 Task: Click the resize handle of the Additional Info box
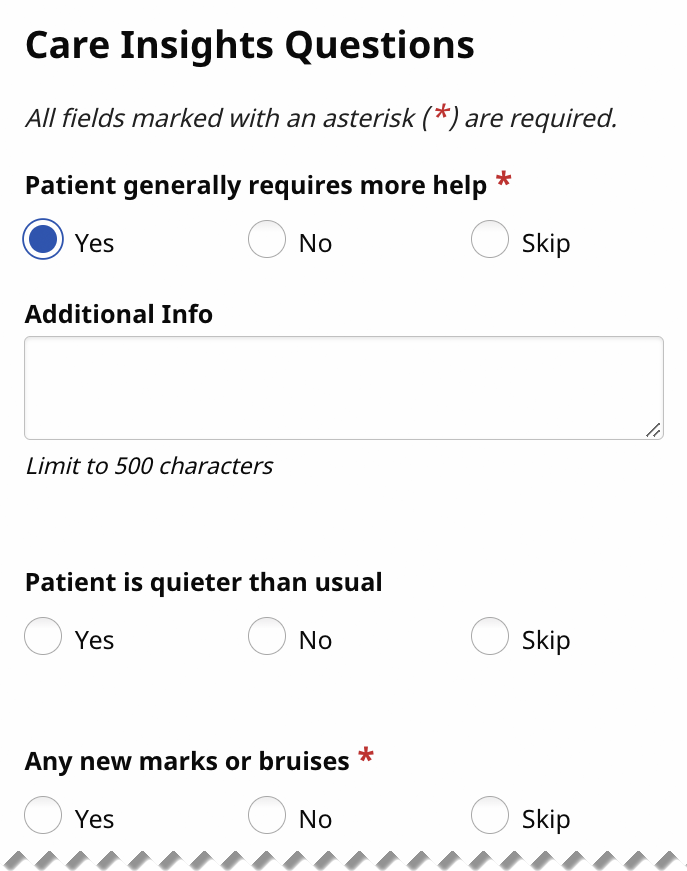pyautogui.click(x=653, y=429)
